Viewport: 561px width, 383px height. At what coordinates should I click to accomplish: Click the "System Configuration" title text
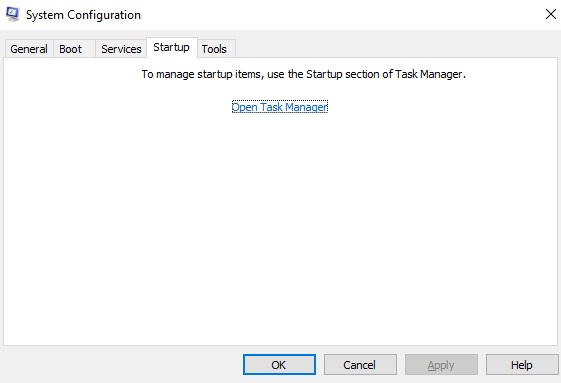pyautogui.click(x=83, y=15)
